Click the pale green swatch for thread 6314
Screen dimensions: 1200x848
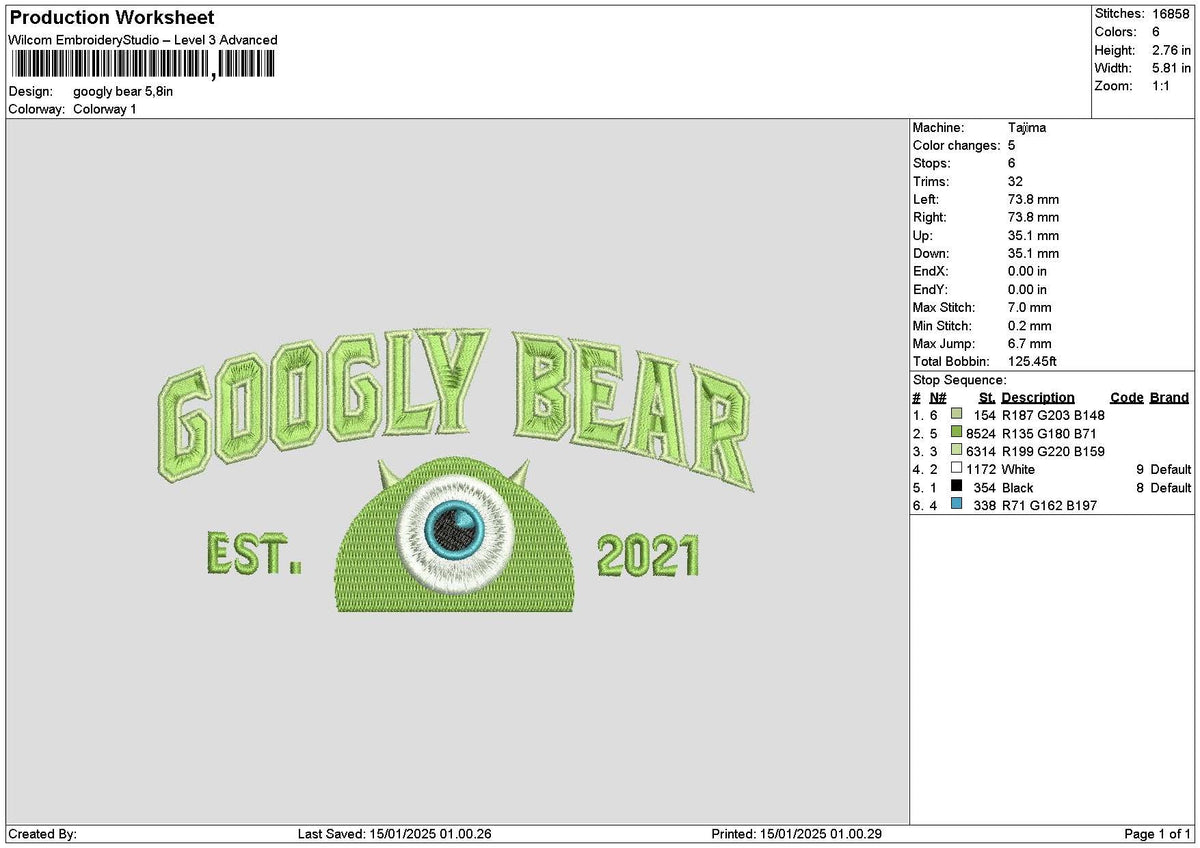coord(956,450)
